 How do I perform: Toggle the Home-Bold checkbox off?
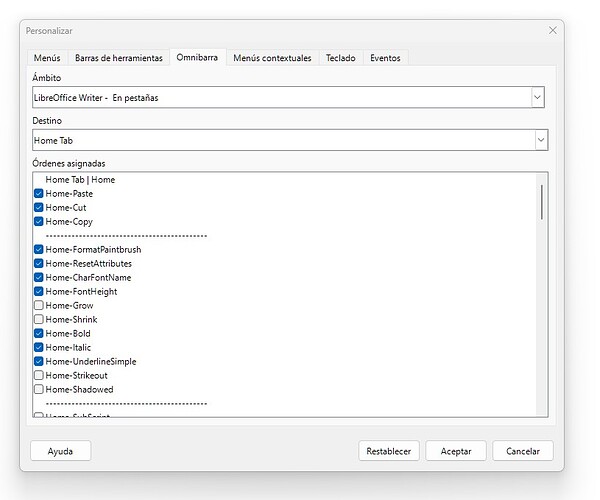tap(38, 334)
